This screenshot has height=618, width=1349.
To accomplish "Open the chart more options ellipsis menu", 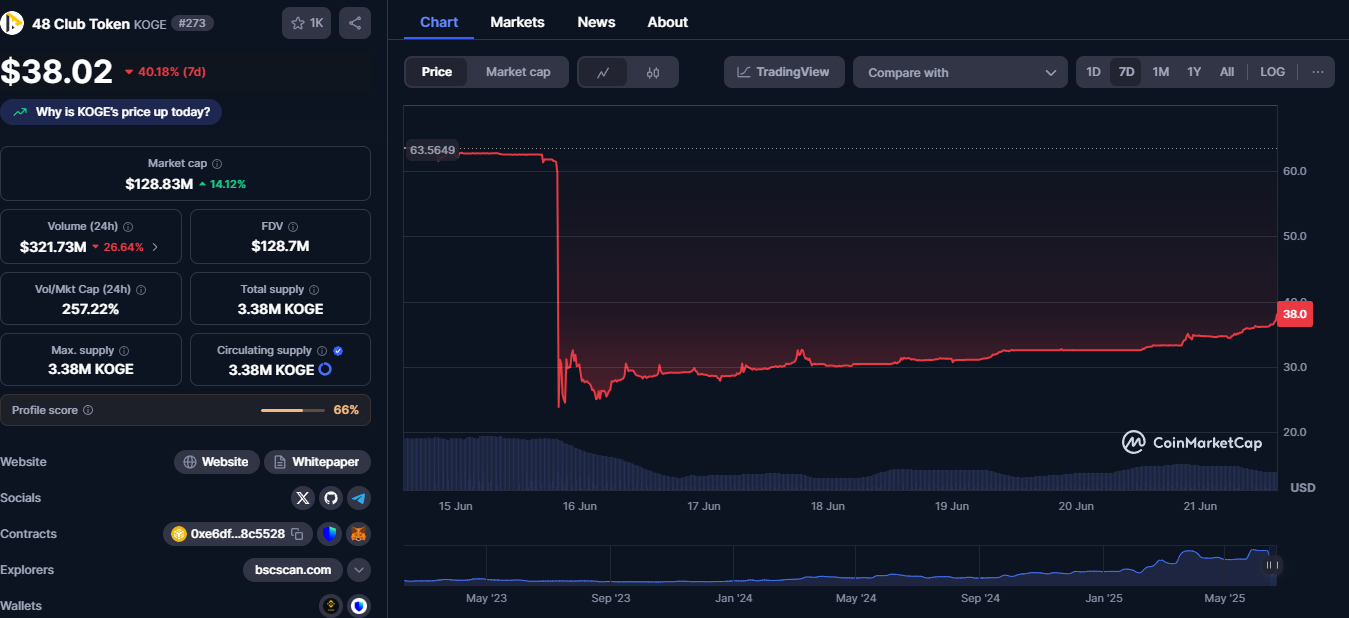I will (x=1318, y=72).
